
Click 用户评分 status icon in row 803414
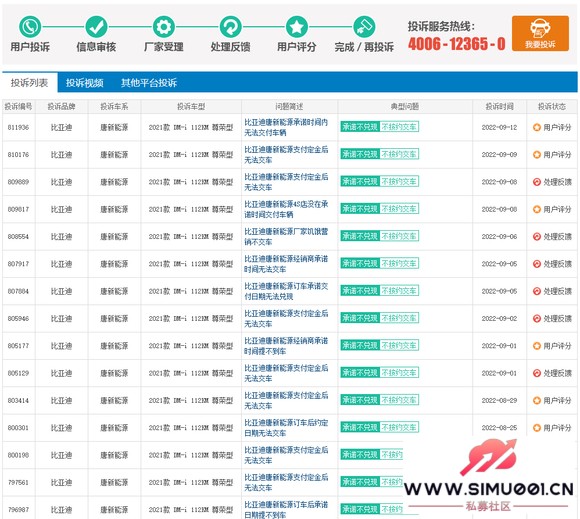point(537,400)
